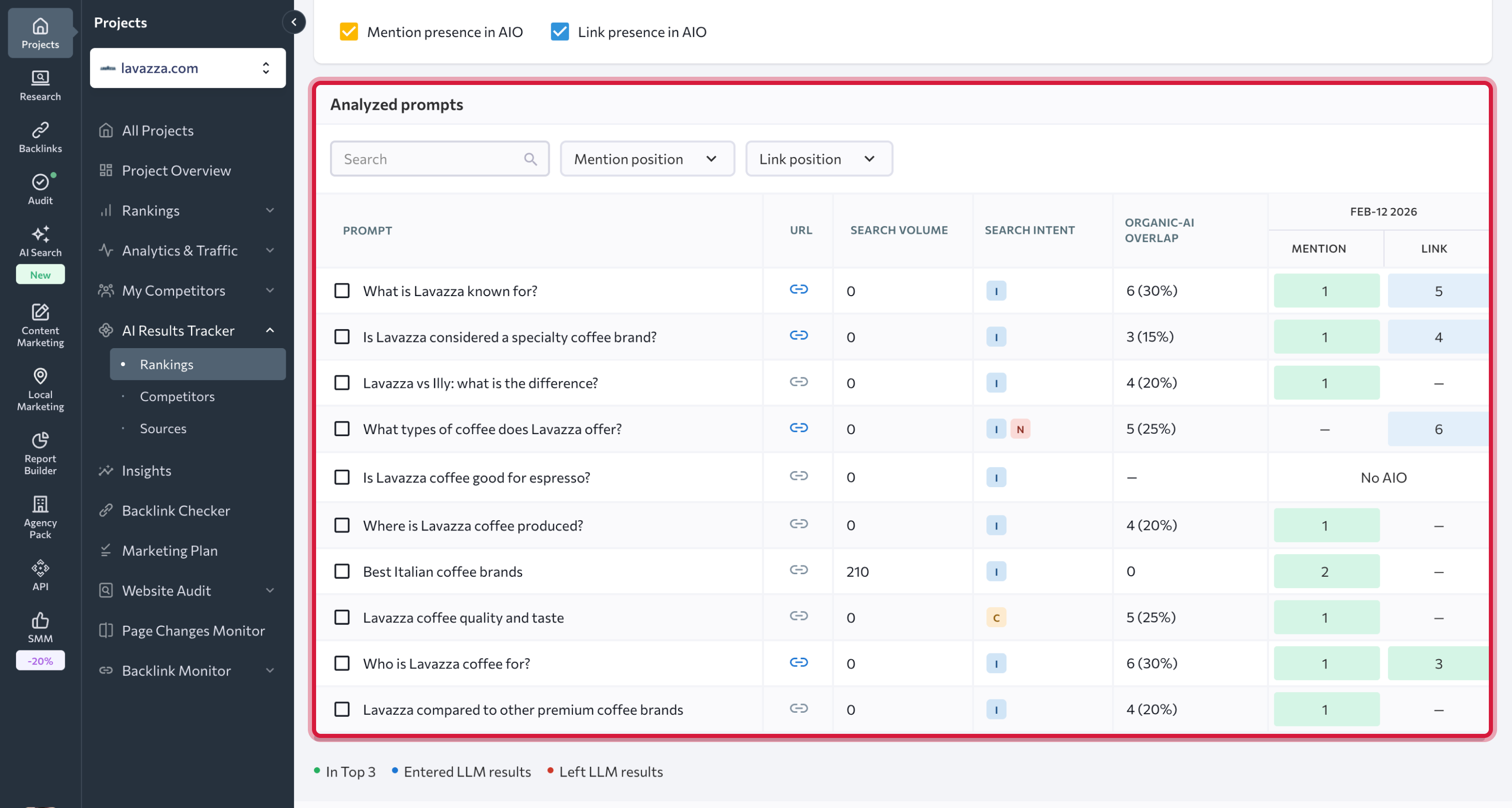The width and height of the screenshot is (1512, 808).
Task: Open Content Marketing section
Action: coord(40,325)
